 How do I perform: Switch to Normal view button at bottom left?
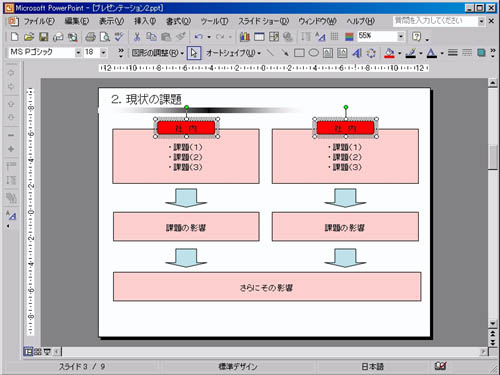click(x=28, y=351)
